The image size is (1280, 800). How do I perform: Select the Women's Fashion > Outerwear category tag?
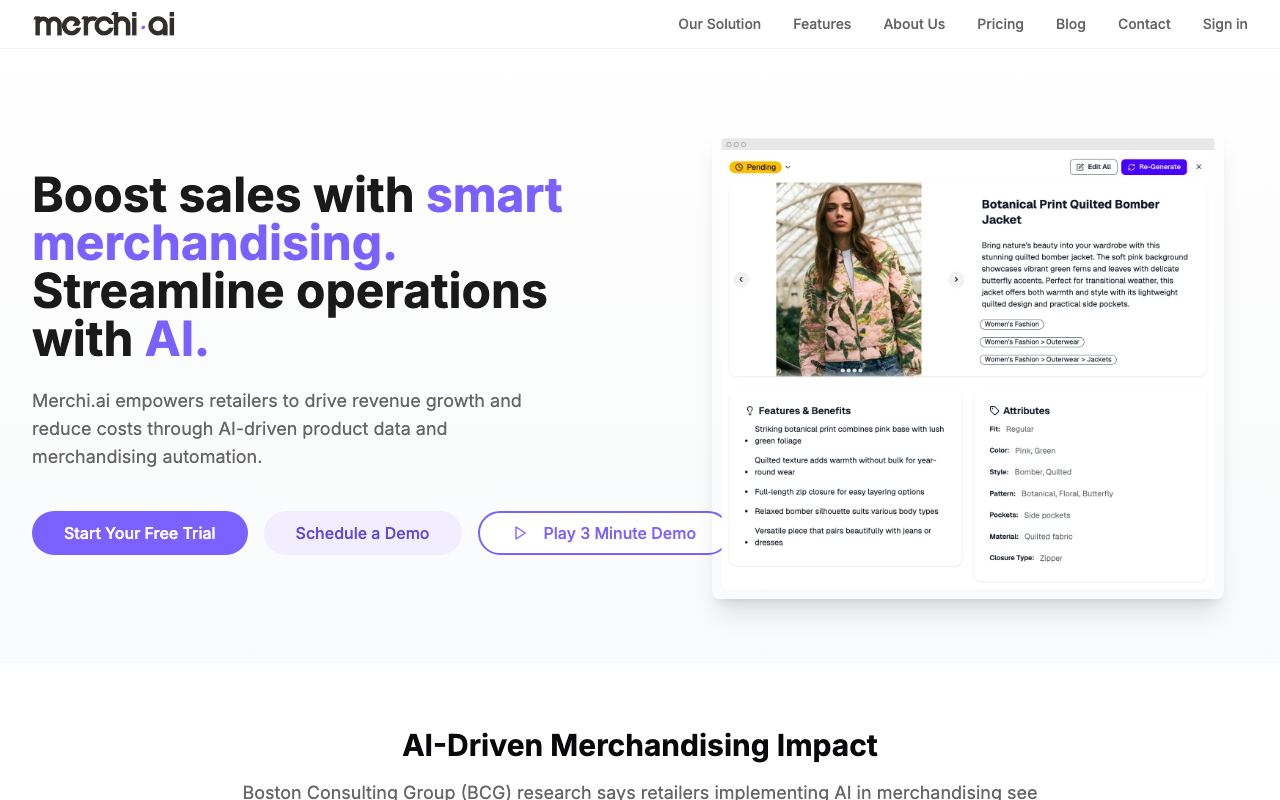pos(1032,342)
